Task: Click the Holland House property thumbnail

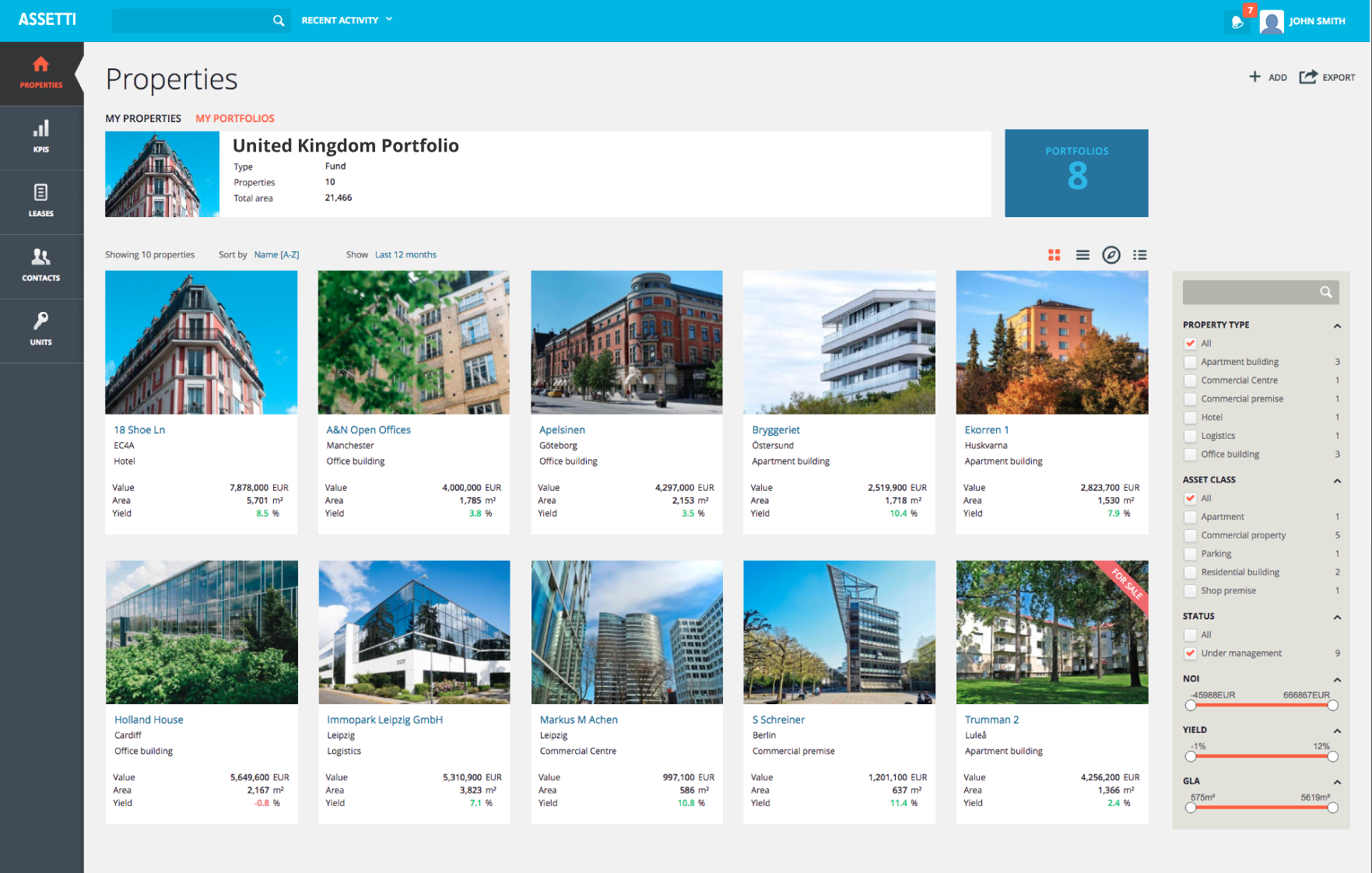Action: click(202, 632)
